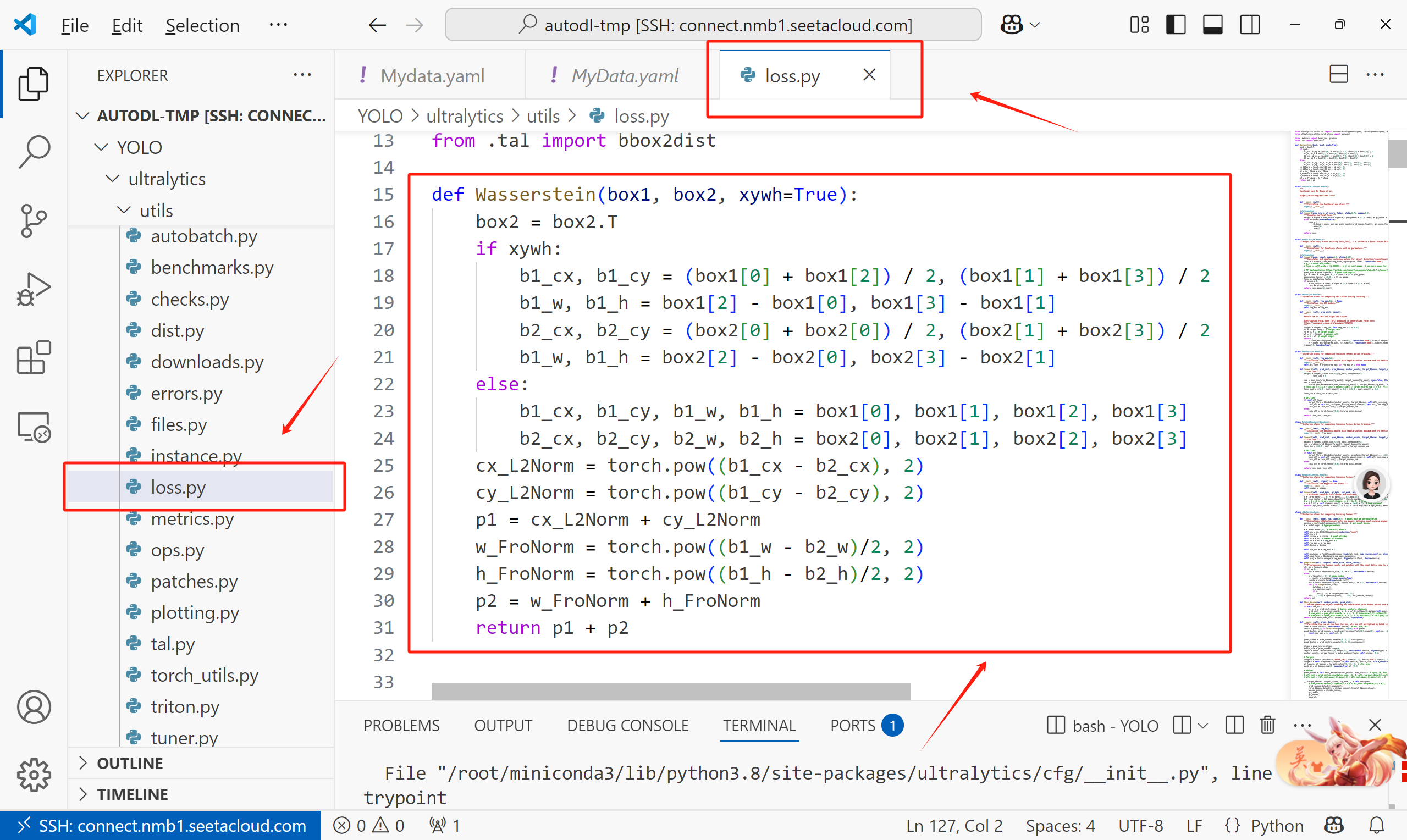Open metrics.py in the explorer
The height and width of the screenshot is (840, 1407).
pos(192,518)
